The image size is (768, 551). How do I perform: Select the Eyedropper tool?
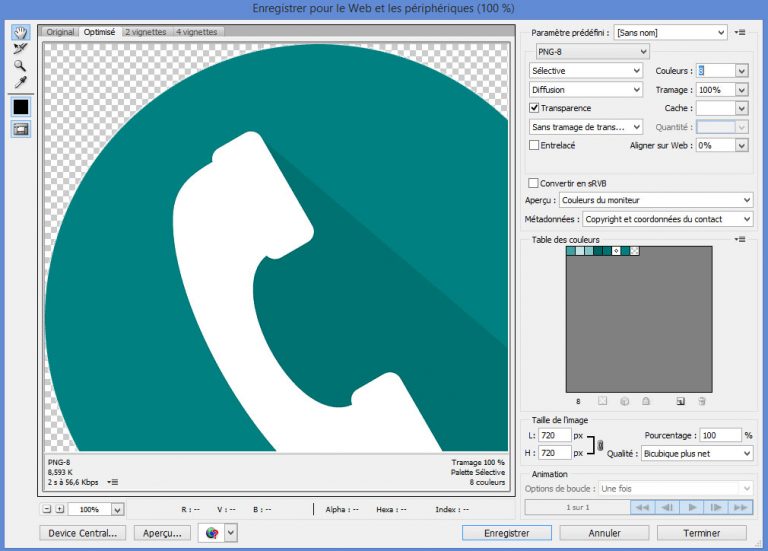click(x=20, y=82)
